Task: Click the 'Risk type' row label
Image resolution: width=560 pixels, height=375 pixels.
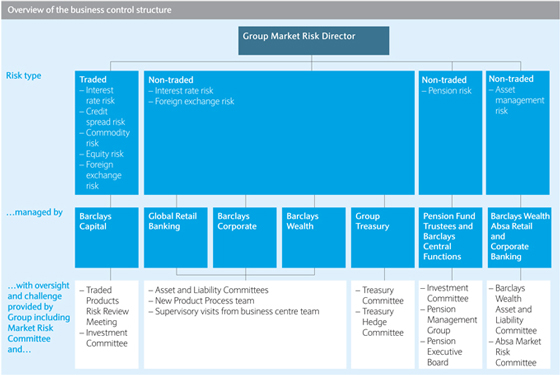Action: (x=24, y=75)
